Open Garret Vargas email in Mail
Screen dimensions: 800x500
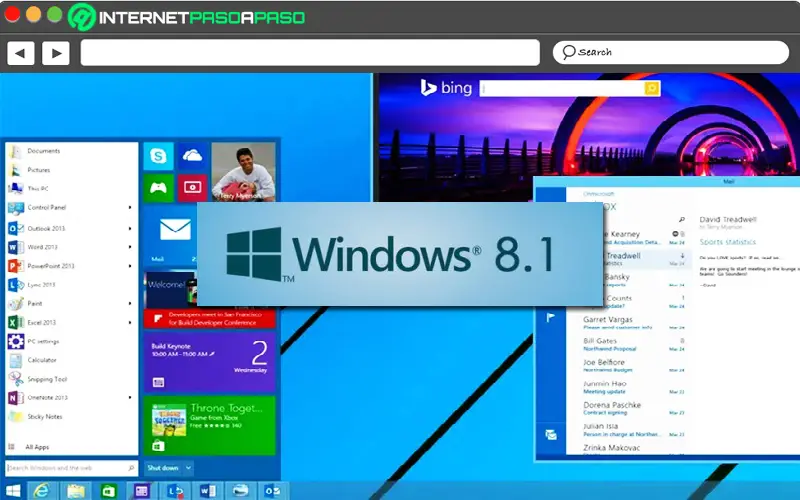click(x=634, y=323)
